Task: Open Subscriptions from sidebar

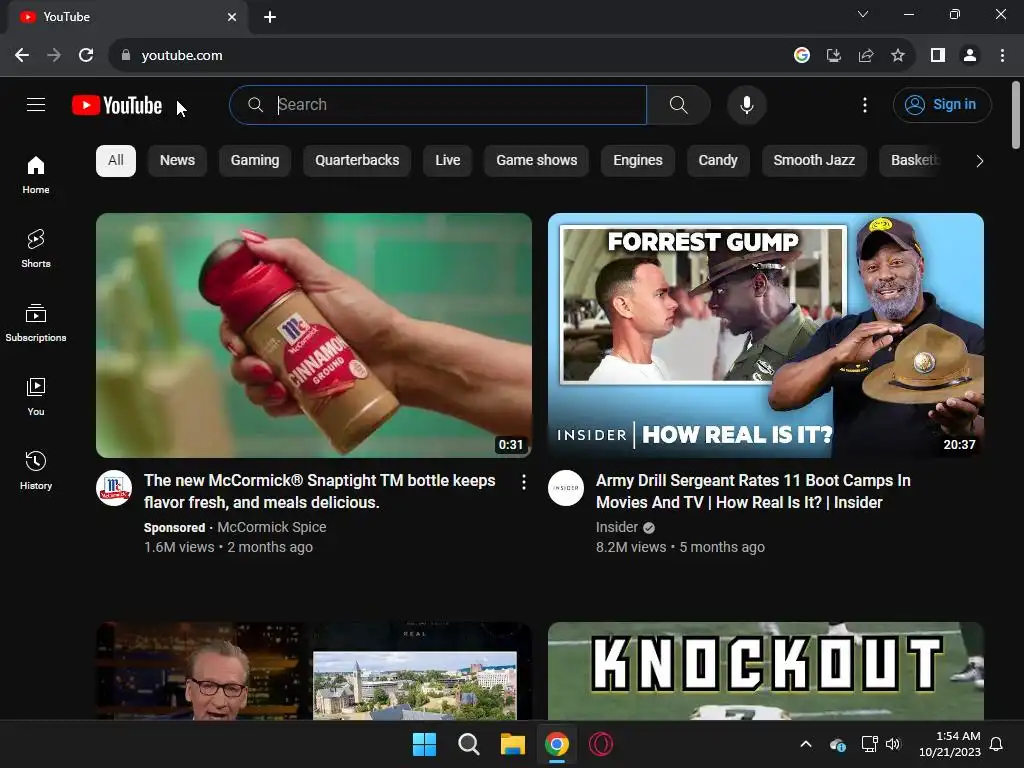Action: 36,323
